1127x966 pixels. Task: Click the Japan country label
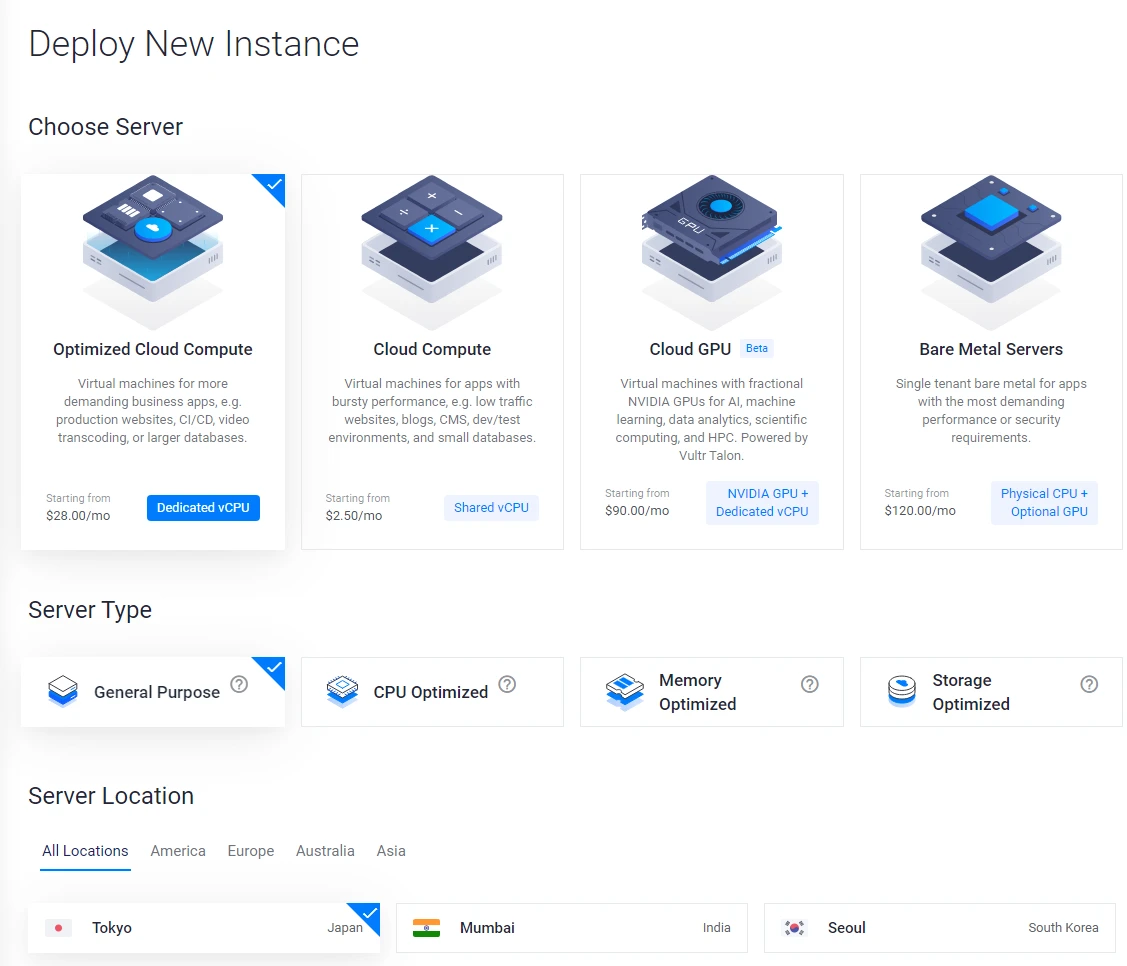tap(345, 928)
